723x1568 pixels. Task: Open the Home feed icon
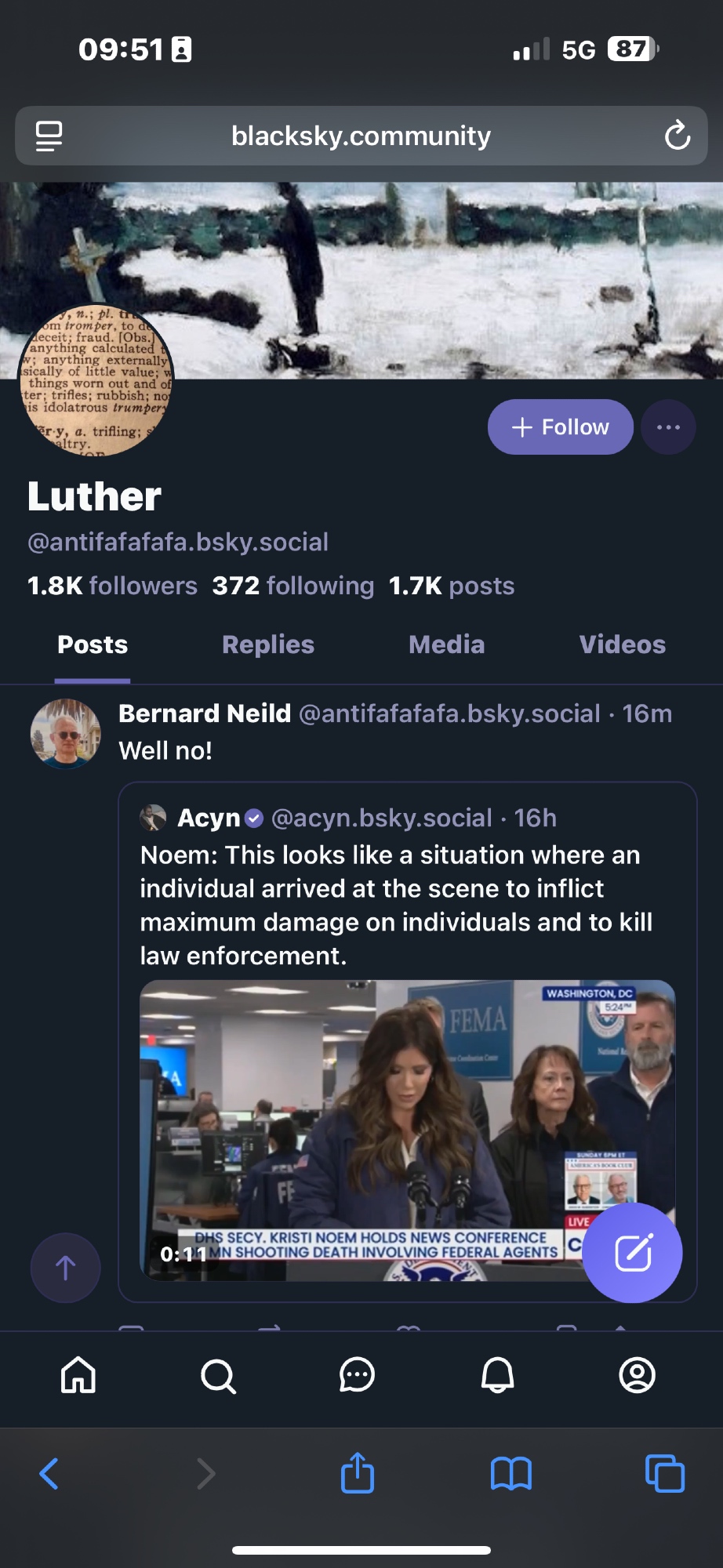coord(78,1375)
